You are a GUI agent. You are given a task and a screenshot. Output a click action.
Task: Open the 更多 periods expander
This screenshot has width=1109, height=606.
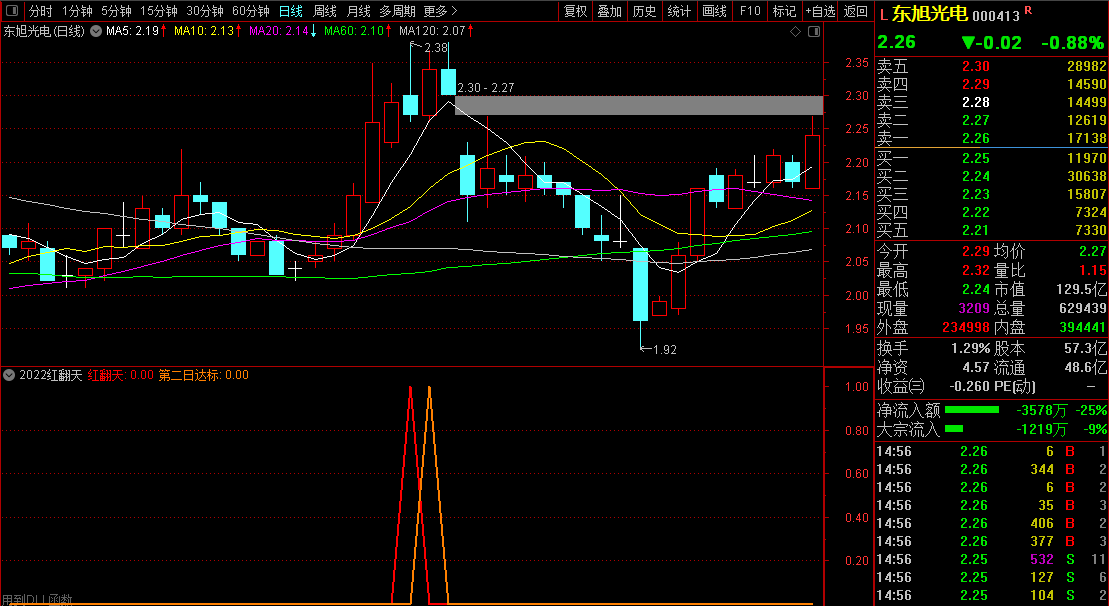point(441,11)
